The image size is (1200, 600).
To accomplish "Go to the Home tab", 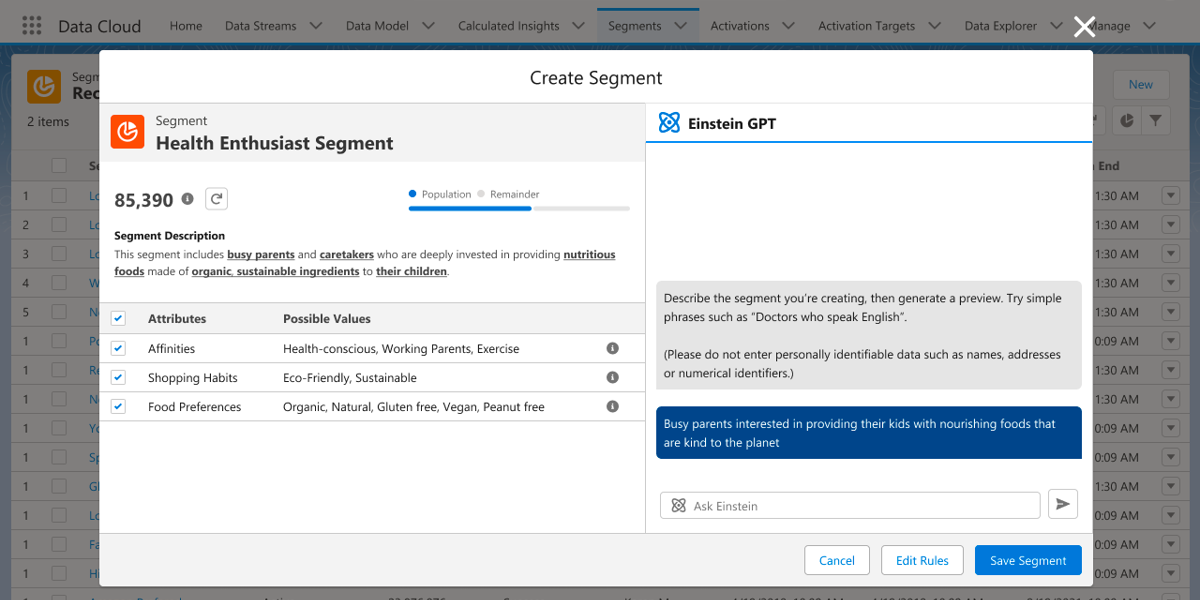I will (186, 26).
